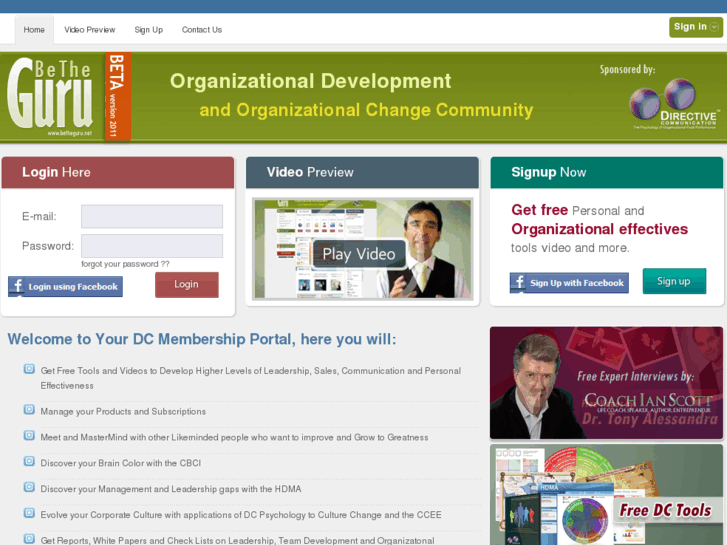Click the 'Welcome to Your DC Membership Portal' heading

202,340
